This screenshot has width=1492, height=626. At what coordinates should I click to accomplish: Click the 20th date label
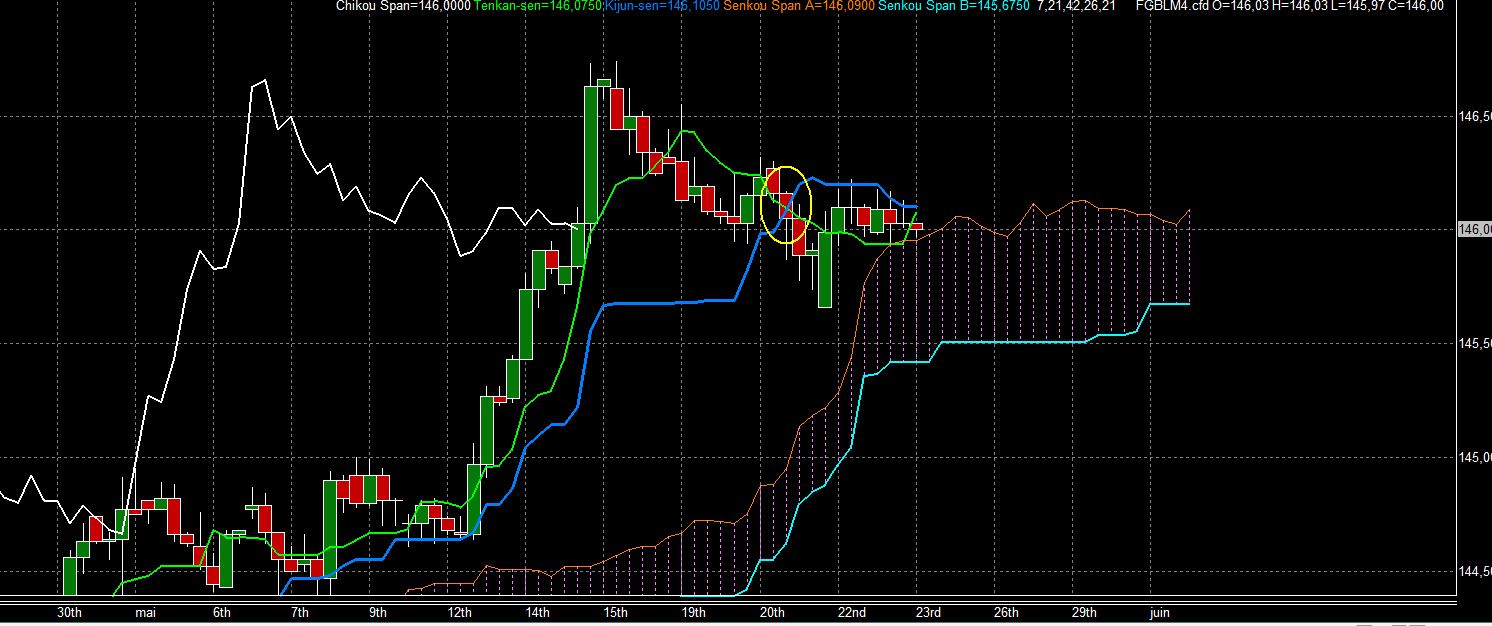(x=772, y=612)
